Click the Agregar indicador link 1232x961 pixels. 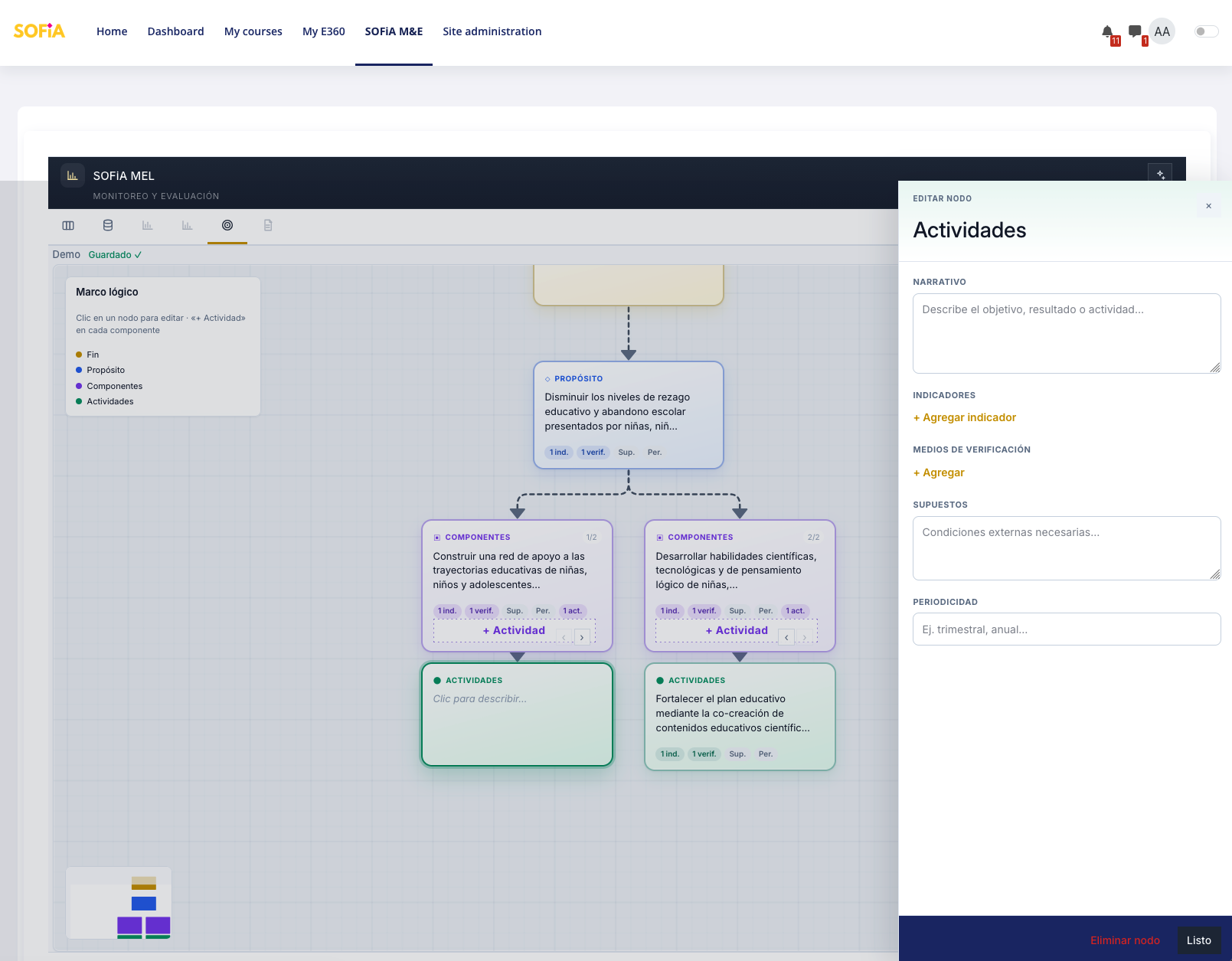tap(965, 417)
